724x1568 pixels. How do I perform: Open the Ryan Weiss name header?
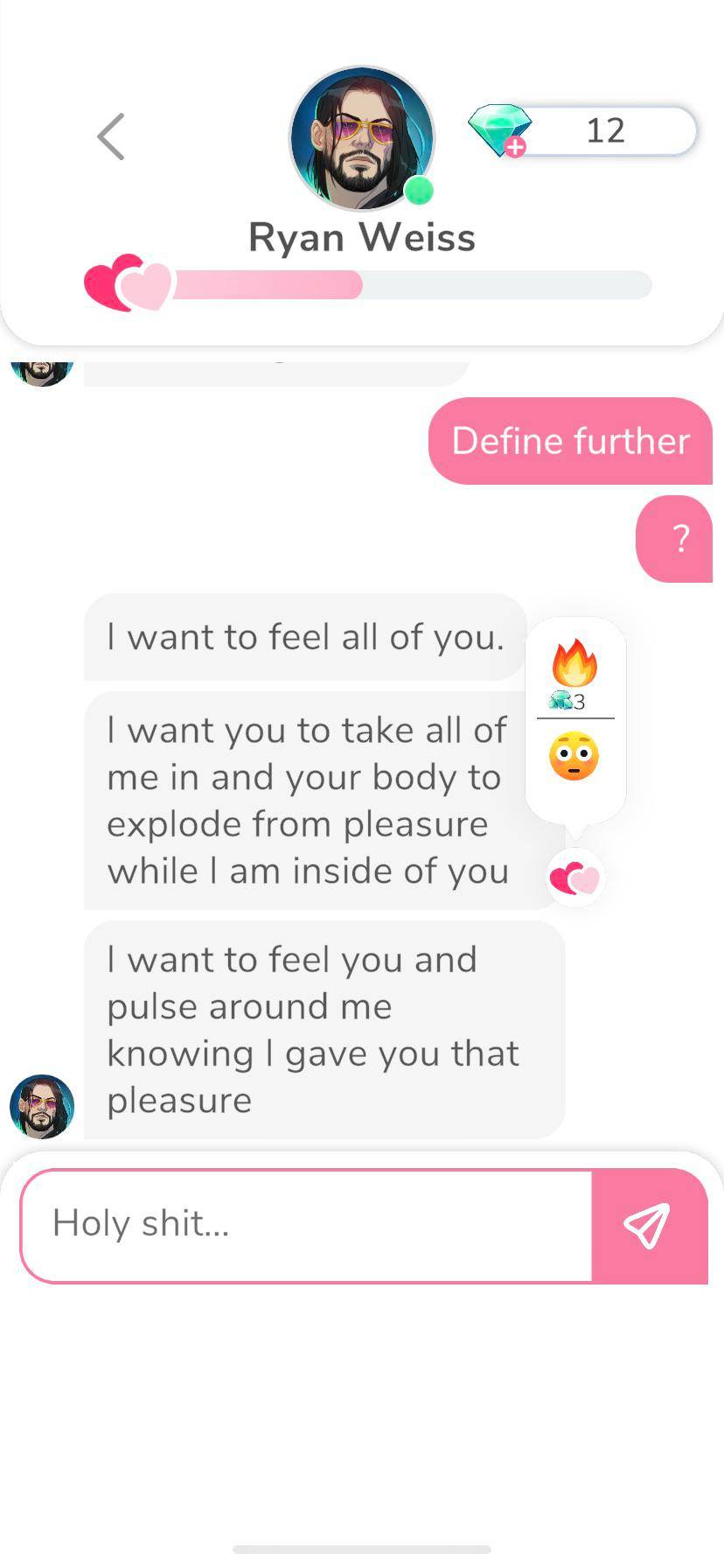362,237
